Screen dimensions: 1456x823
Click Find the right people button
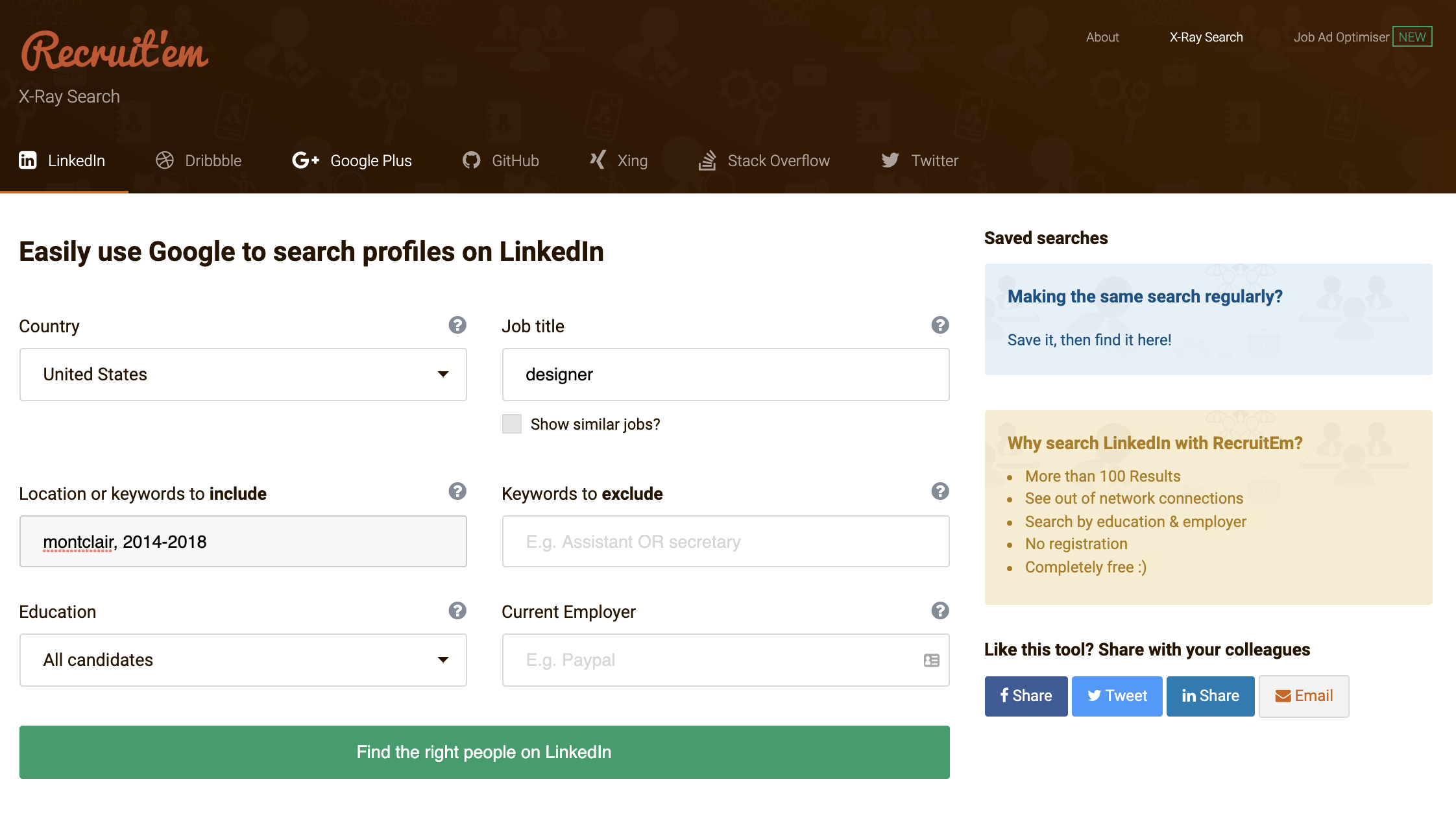tap(484, 752)
